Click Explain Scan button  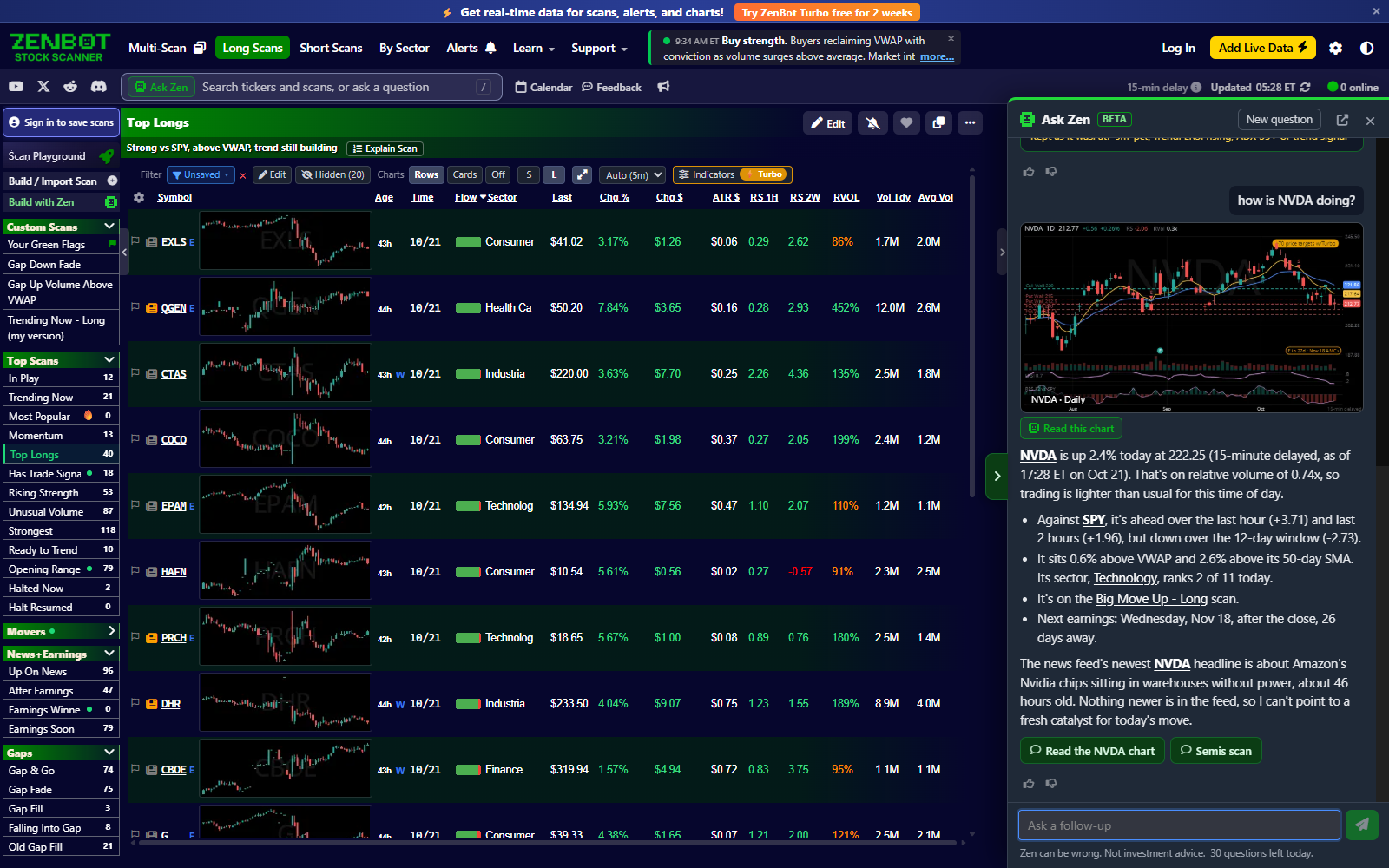385,148
